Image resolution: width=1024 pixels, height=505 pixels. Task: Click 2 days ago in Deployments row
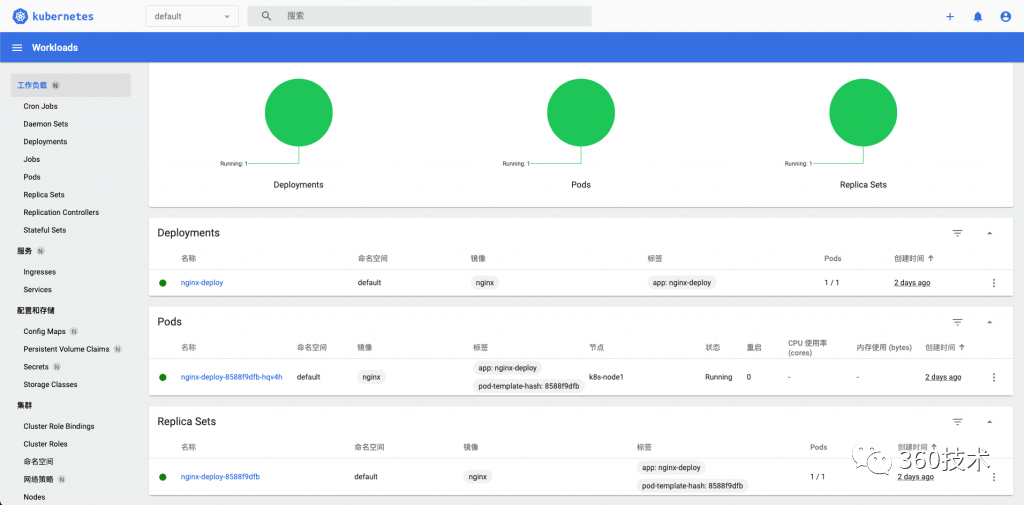click(912, 283)
